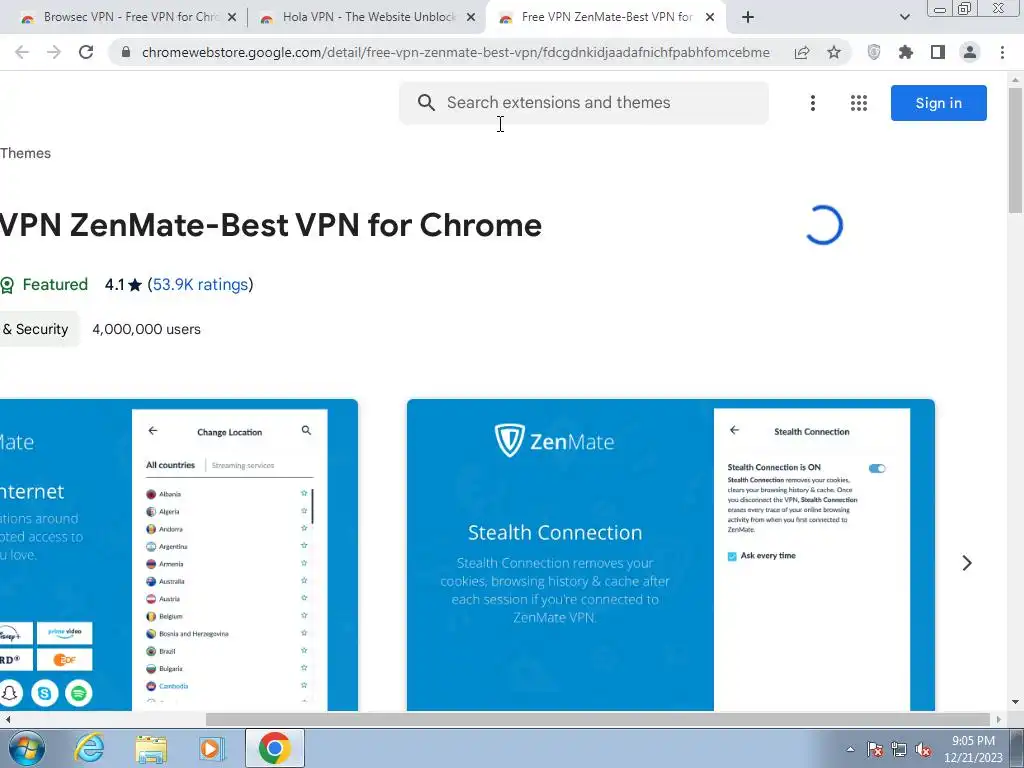This screenshot has height=768, width=1024.
Task: Open the Google apps grid
Action: pos(859,103)
